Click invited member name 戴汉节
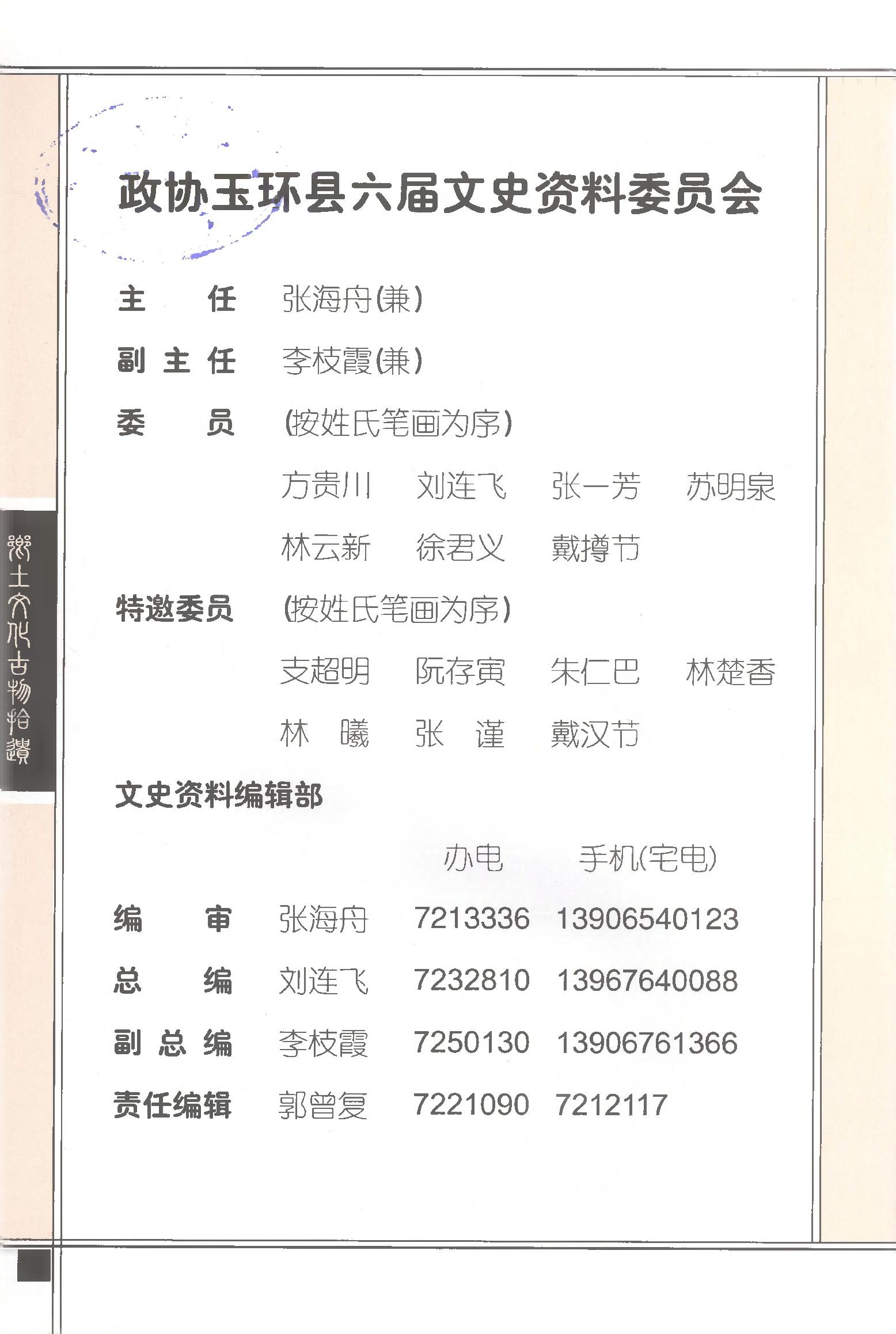The width and height of the screenshot is (896, 1334). point(595,734)
